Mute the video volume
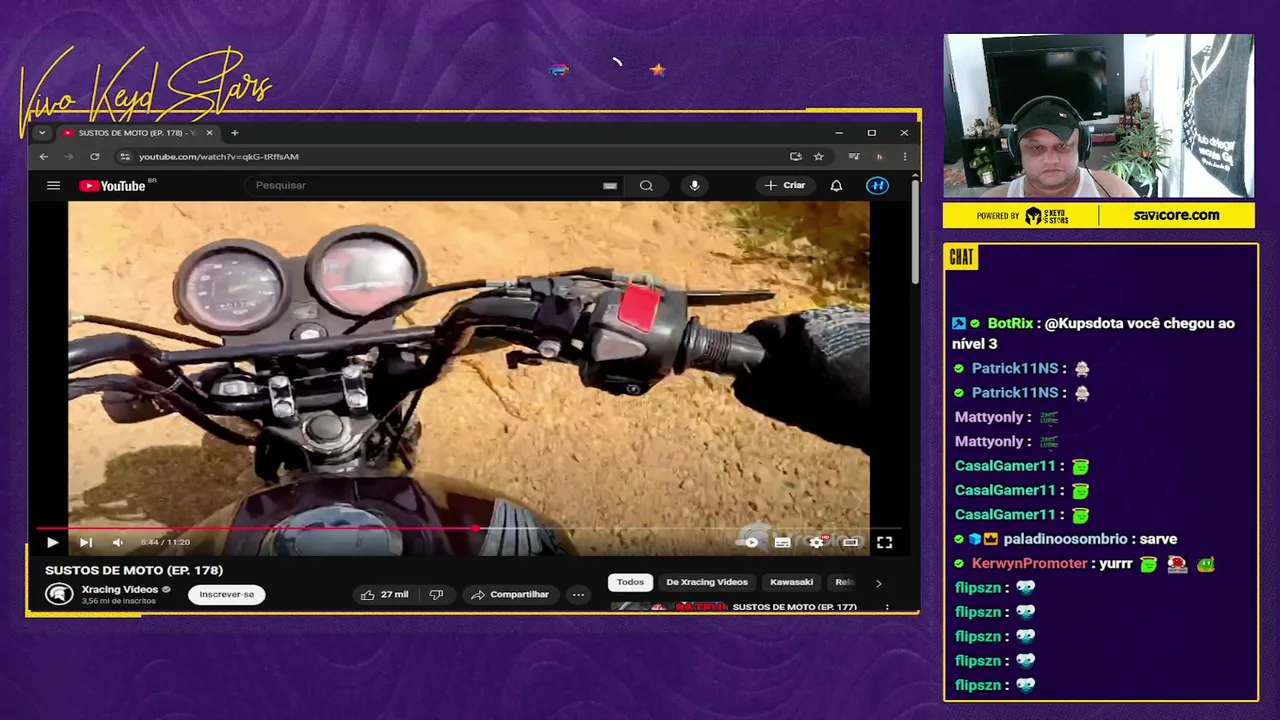 [118, 542]
